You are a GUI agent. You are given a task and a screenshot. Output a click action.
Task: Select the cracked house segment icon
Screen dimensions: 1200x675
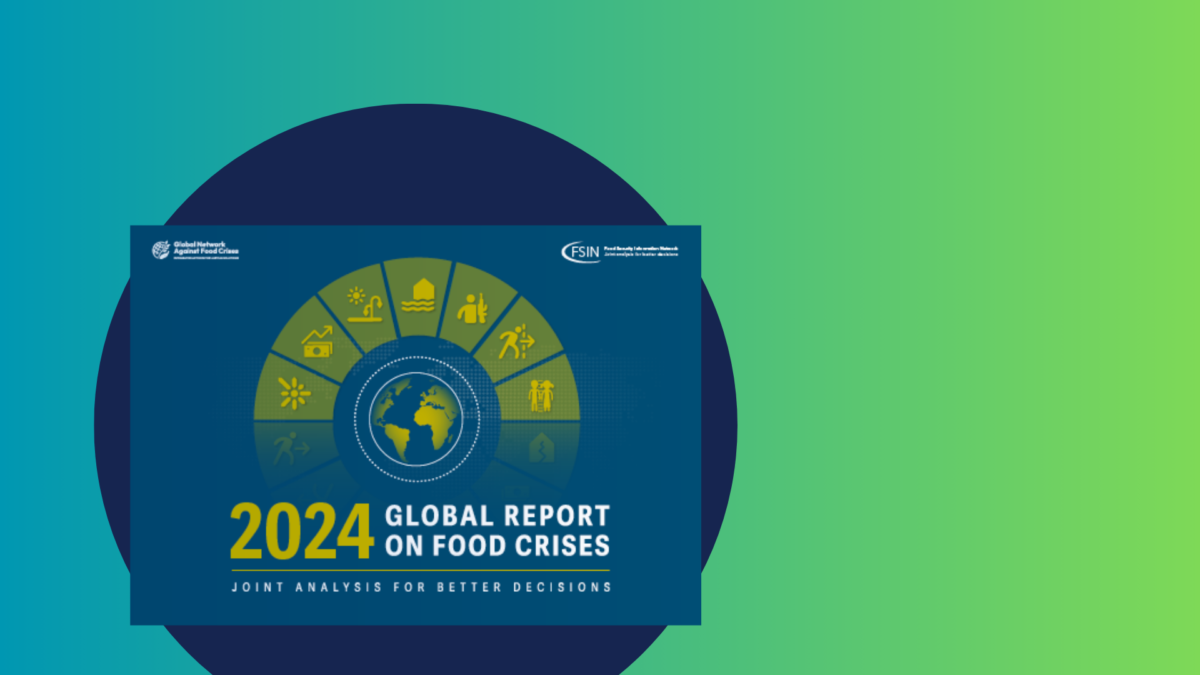tap(541, 446)
